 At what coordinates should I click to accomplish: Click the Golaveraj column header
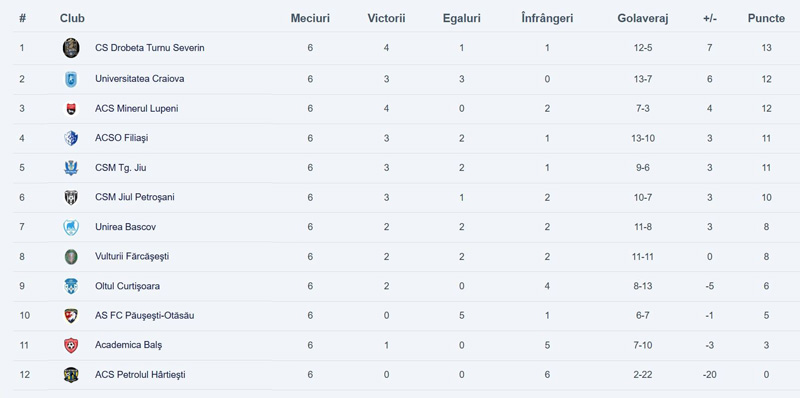[x=643, y=18]
